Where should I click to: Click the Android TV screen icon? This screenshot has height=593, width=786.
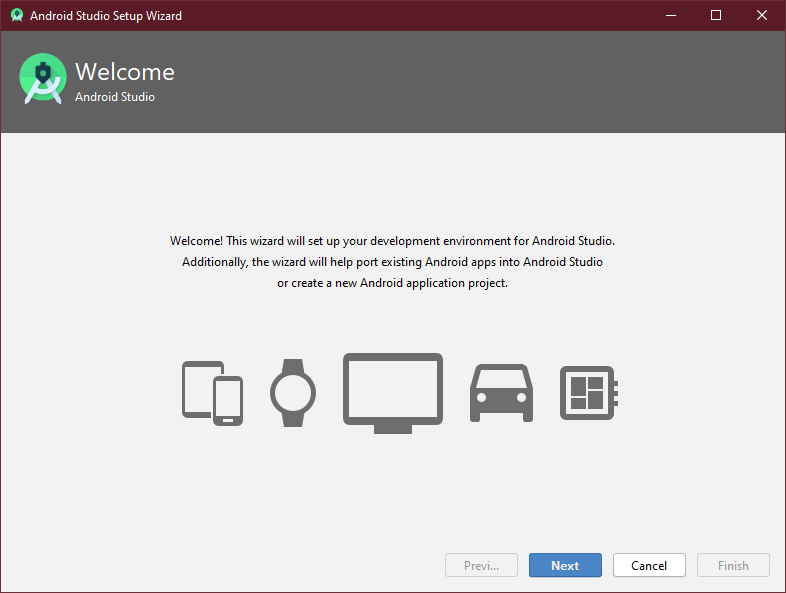coord(393,393)
